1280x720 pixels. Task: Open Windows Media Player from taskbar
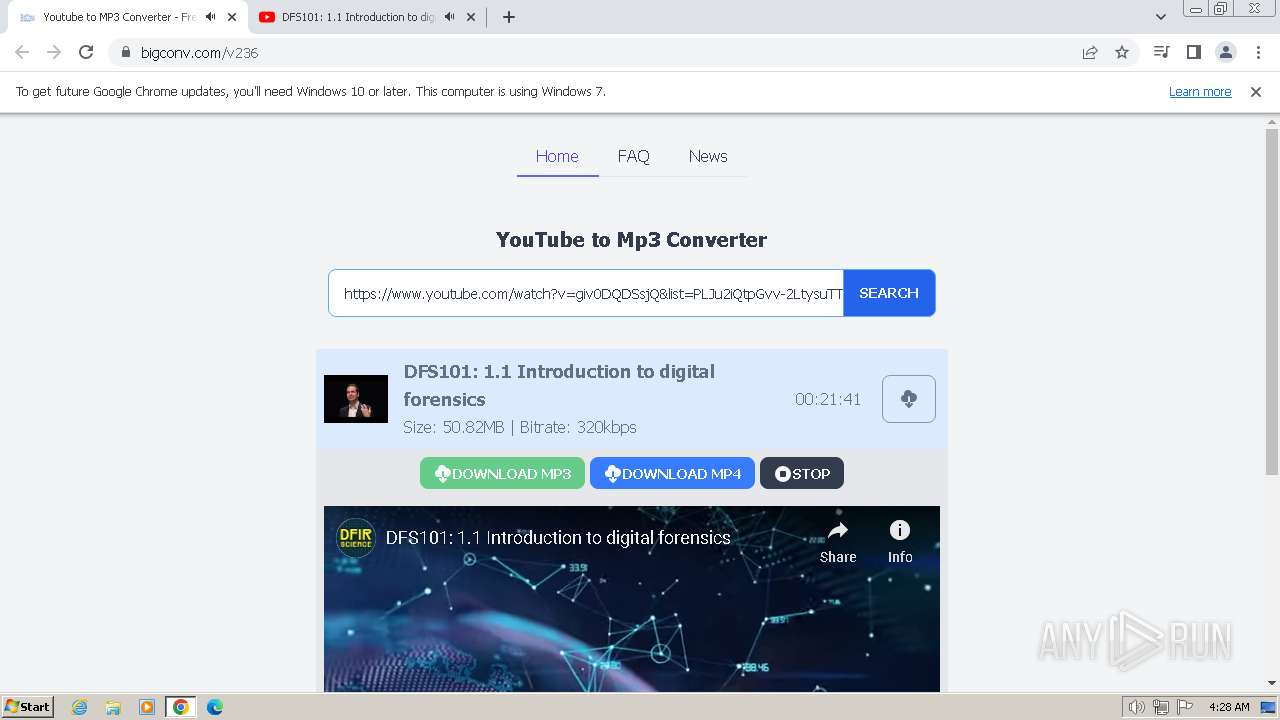tap(147, 707)
